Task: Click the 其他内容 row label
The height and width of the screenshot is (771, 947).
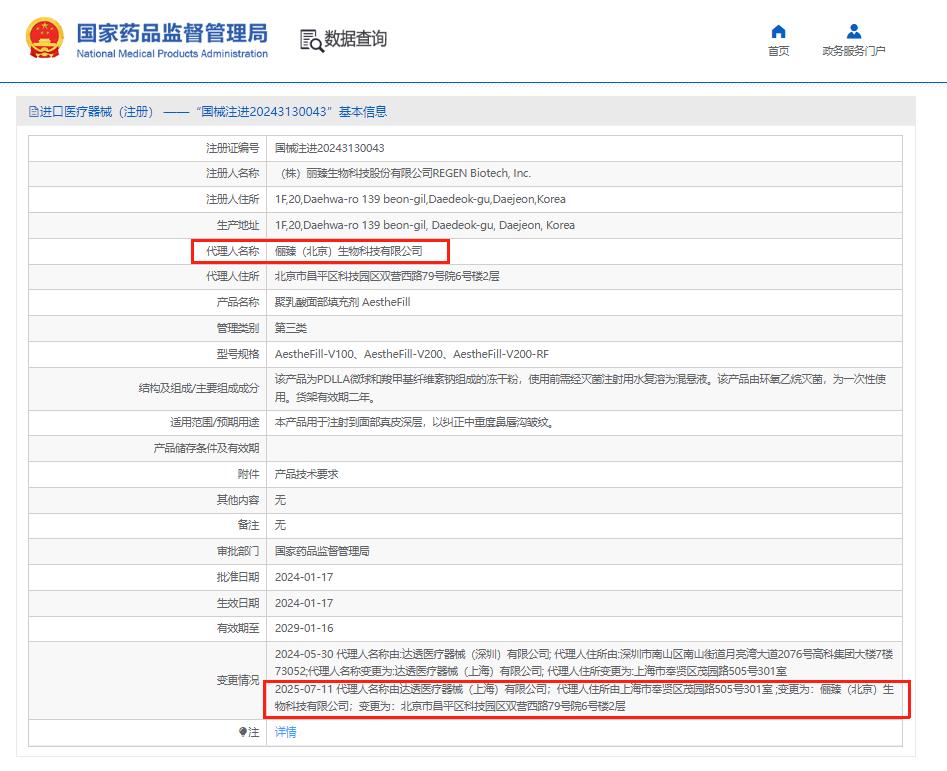Action: [238, 501]
